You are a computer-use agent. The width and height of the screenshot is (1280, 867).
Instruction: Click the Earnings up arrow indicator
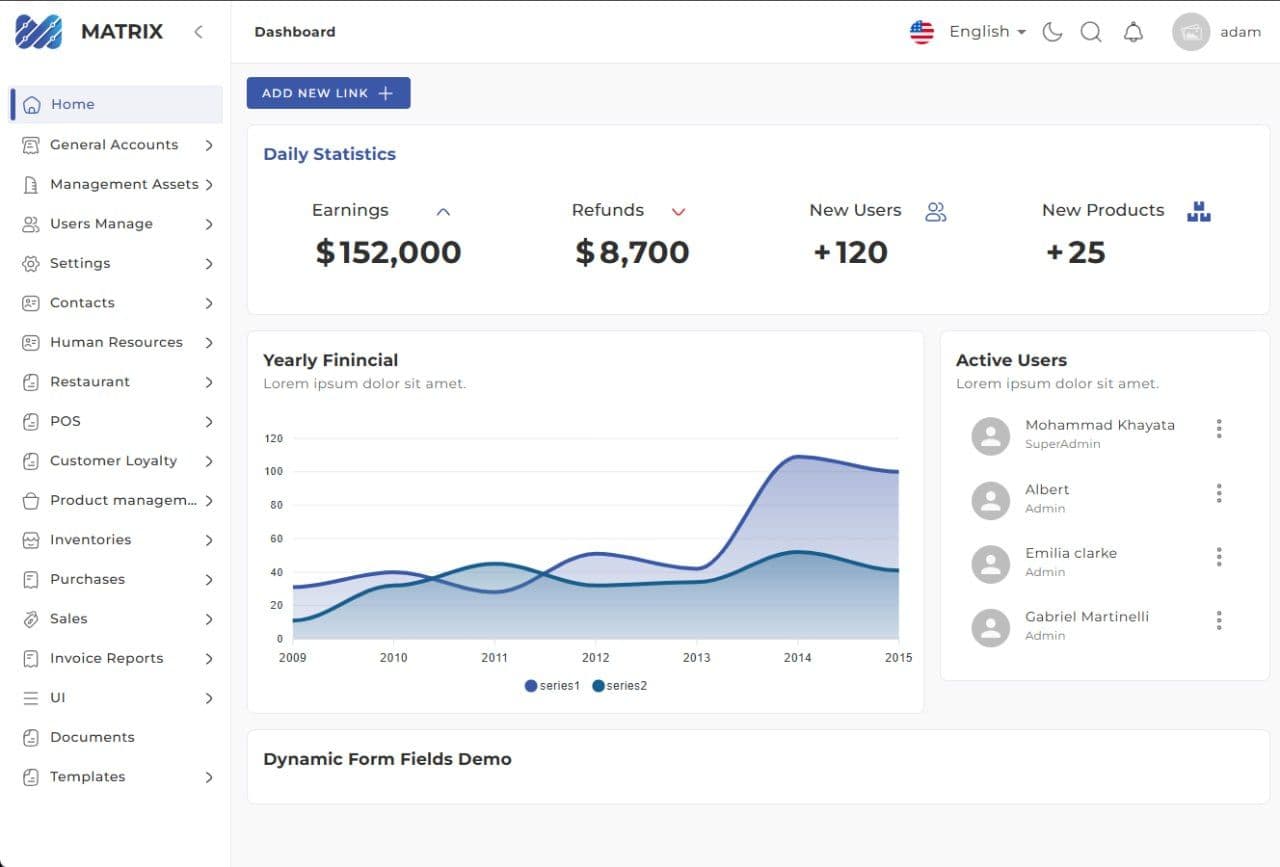(x=444, y=212)
